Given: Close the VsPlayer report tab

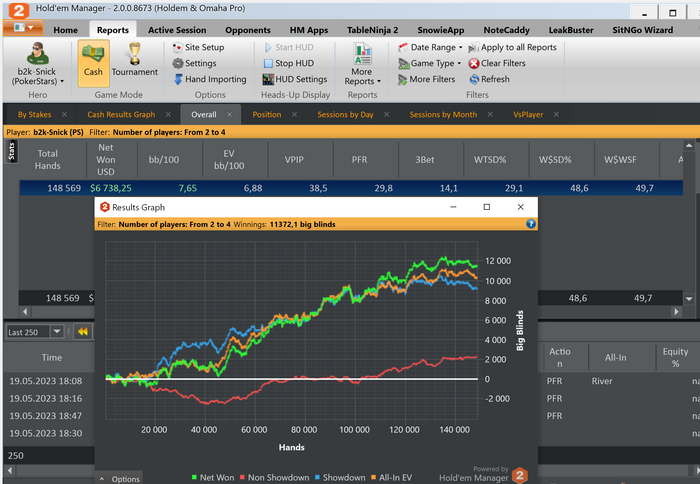Looking at the screenshot, I should (556, 115).
